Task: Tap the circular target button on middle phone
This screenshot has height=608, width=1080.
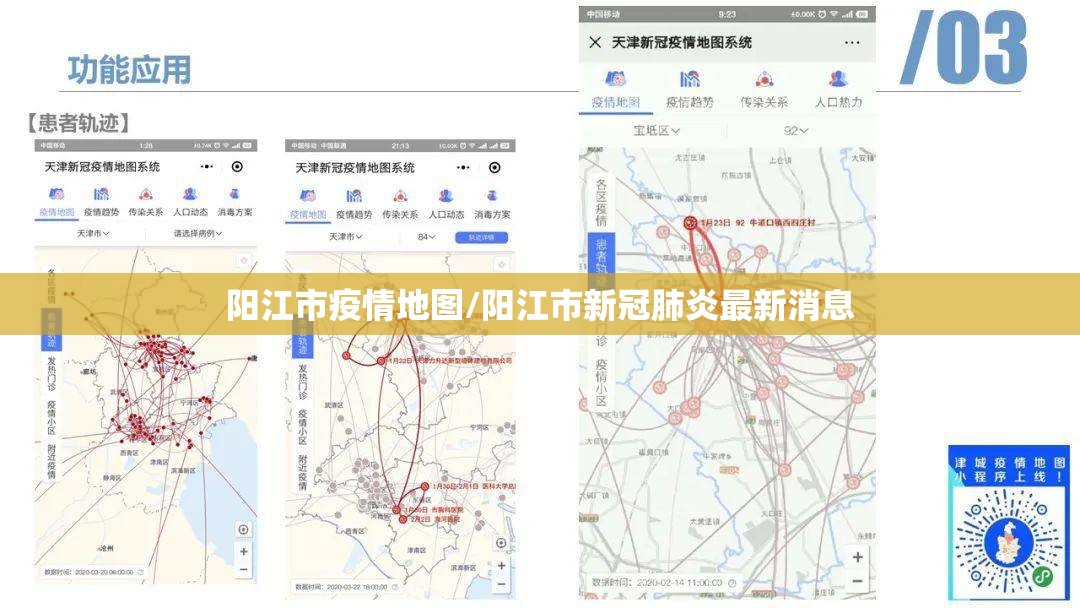Action: pyautogui.click(x=495, y=167)
